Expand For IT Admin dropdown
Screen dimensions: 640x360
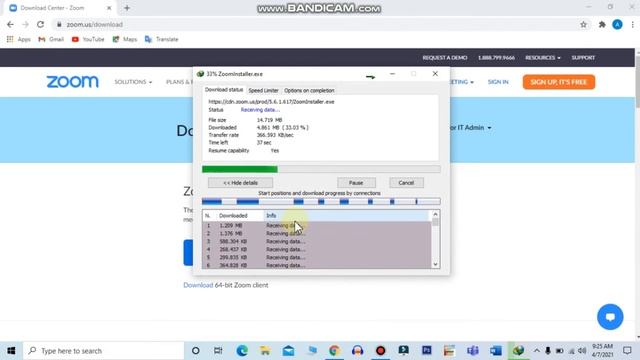(471, 128)
